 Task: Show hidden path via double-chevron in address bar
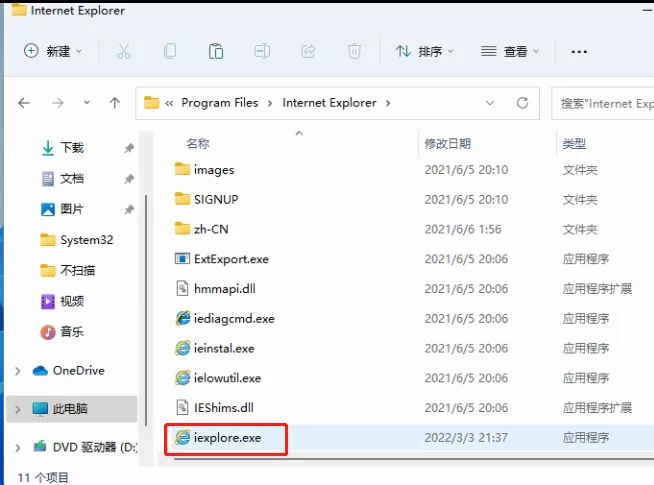pos(169,103)
